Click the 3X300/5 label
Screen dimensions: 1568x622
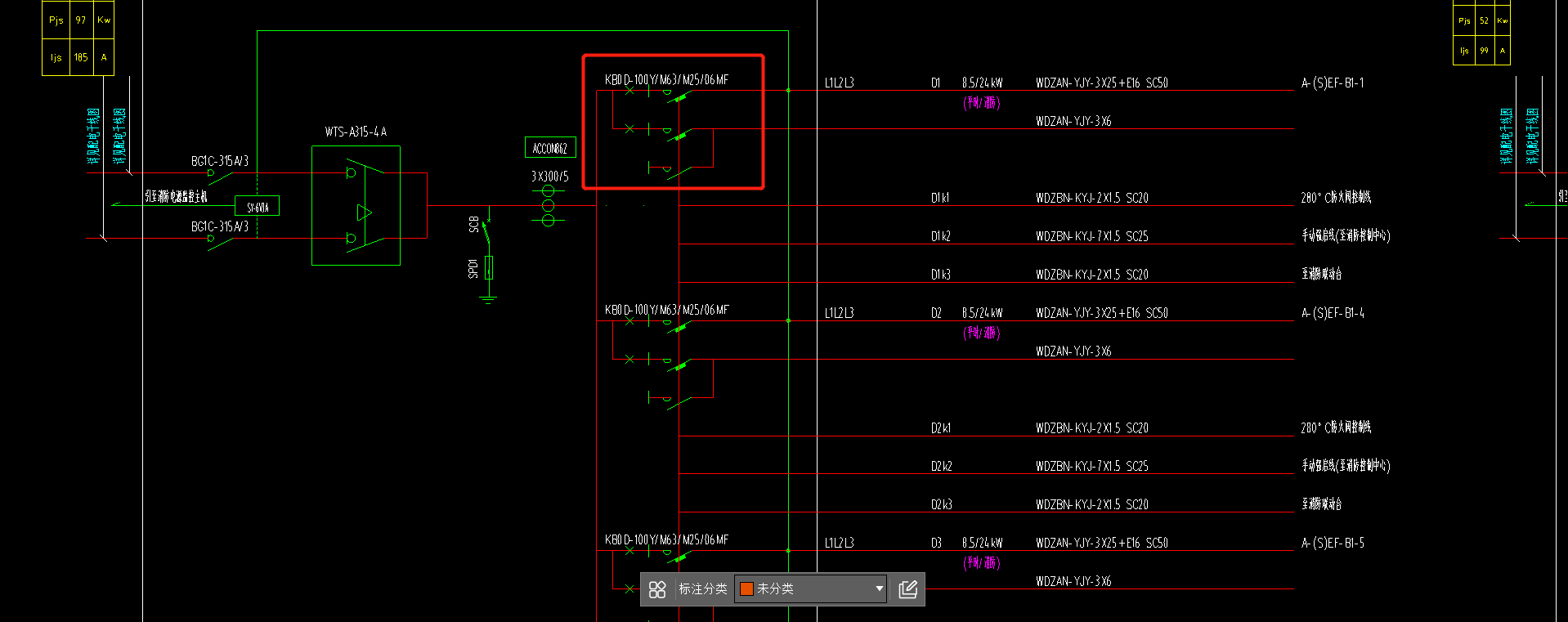(549, 176)
